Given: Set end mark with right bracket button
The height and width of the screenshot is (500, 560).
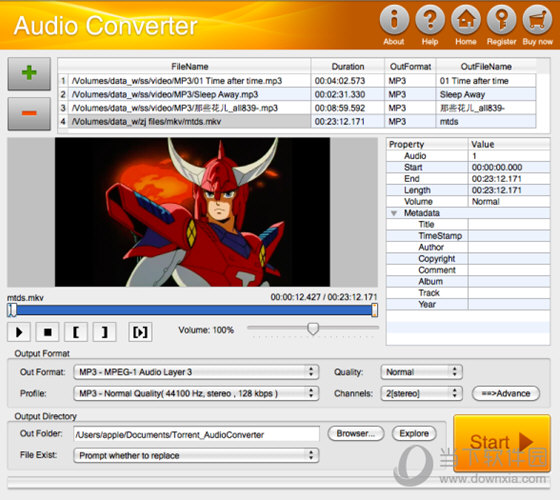Looking at the screenshot, I should [x=105, y=332].
